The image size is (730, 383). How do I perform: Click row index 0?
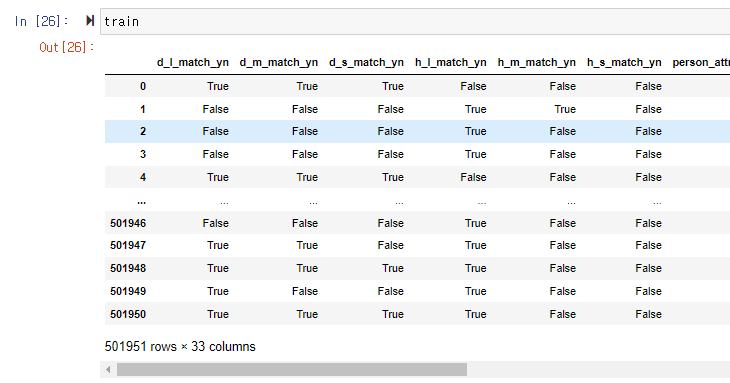coord(143,86)
